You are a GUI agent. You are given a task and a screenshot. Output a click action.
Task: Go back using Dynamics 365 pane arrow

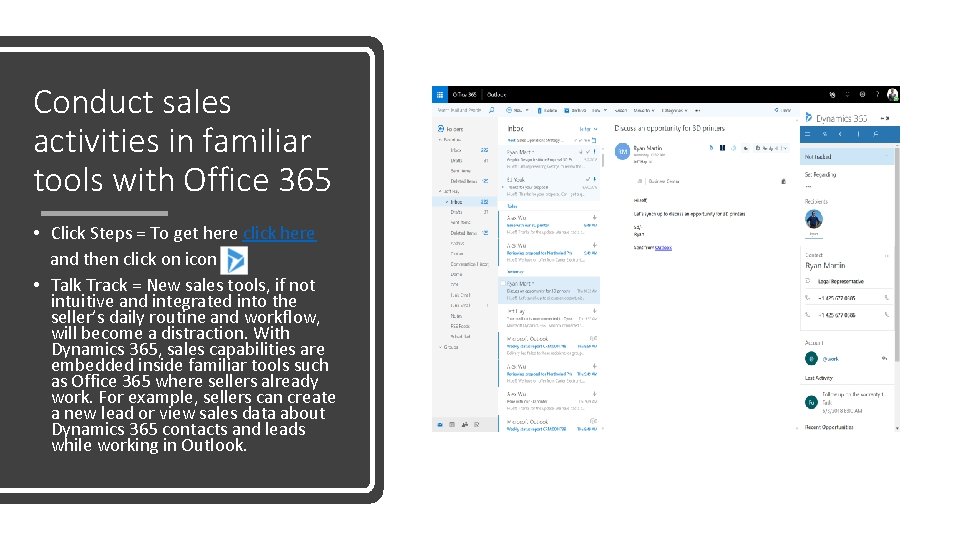click(x=841, y=134)
